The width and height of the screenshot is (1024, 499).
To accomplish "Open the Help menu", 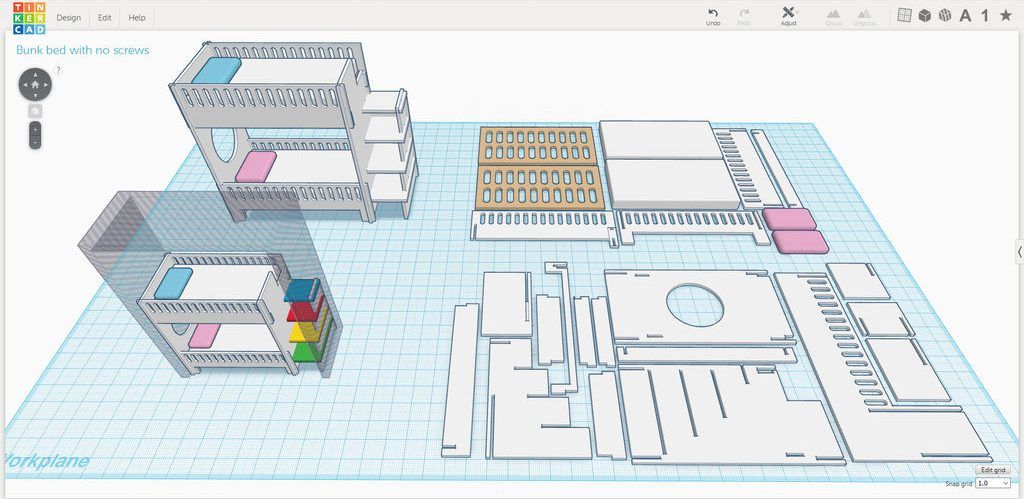I will tap(137, 18).
